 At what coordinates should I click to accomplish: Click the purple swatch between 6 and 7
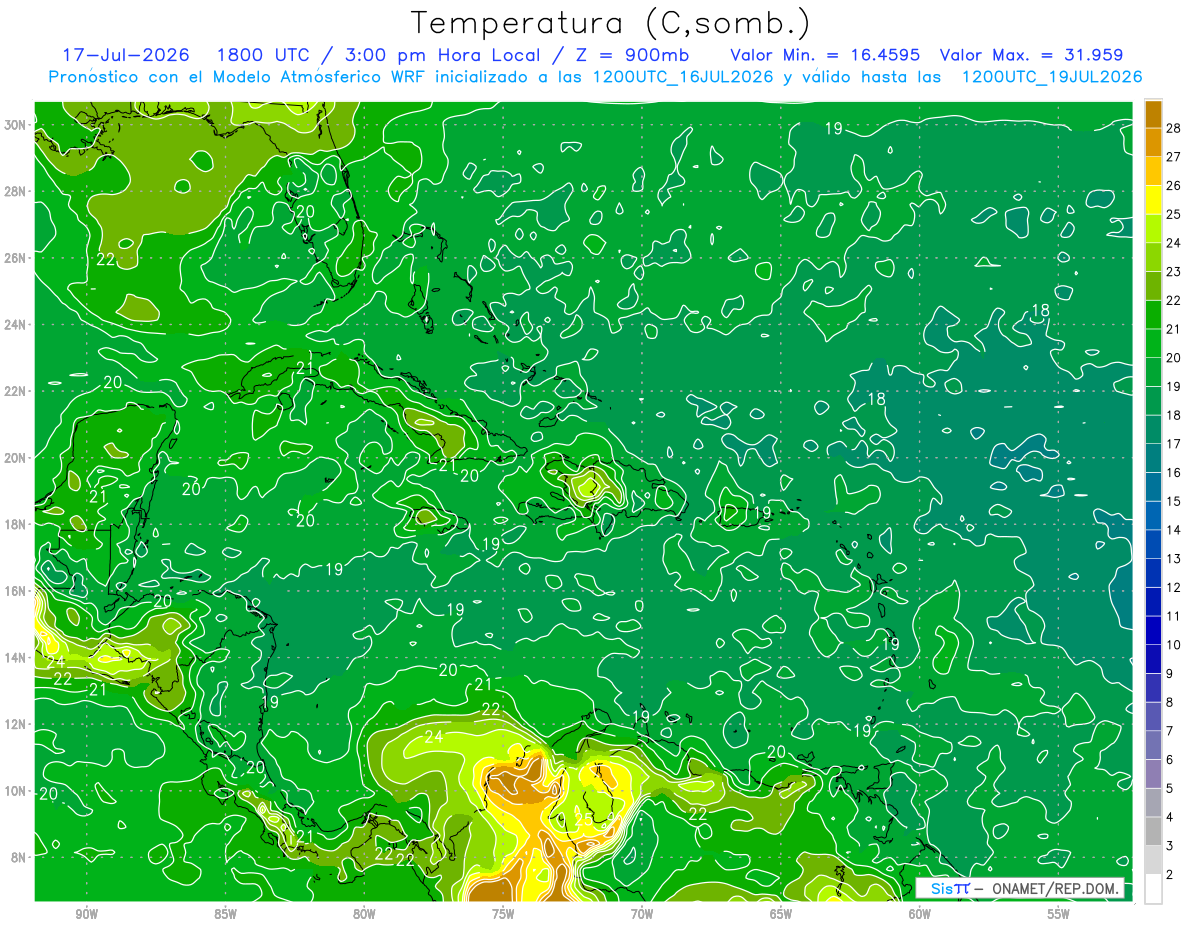1153,745
